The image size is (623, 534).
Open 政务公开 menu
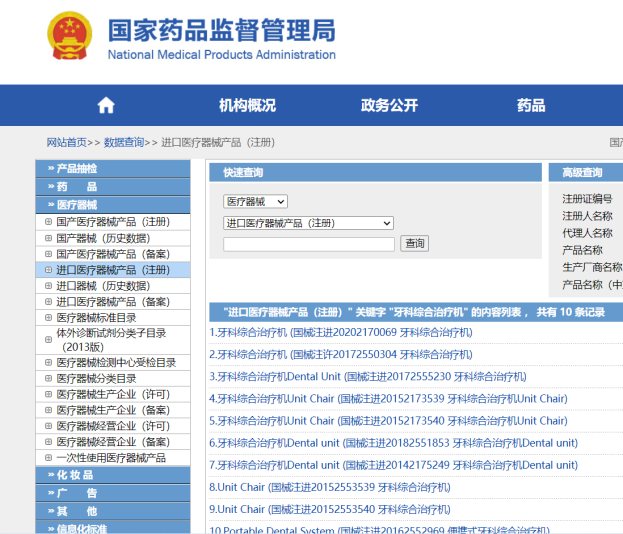click(x=389, y=106)
